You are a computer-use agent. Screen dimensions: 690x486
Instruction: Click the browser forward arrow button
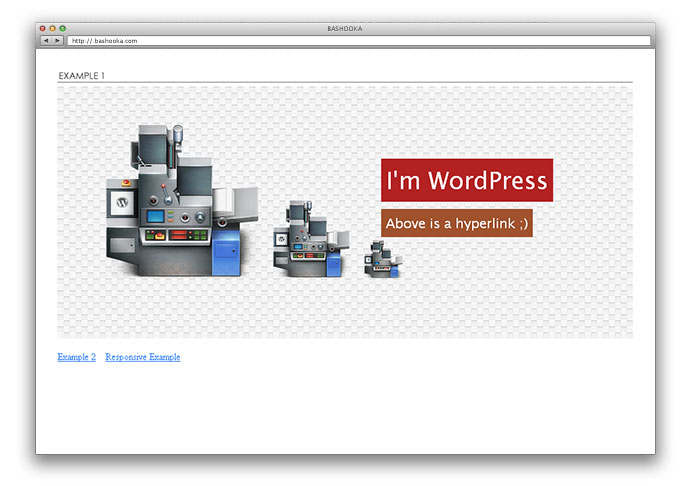click(58, 40)
